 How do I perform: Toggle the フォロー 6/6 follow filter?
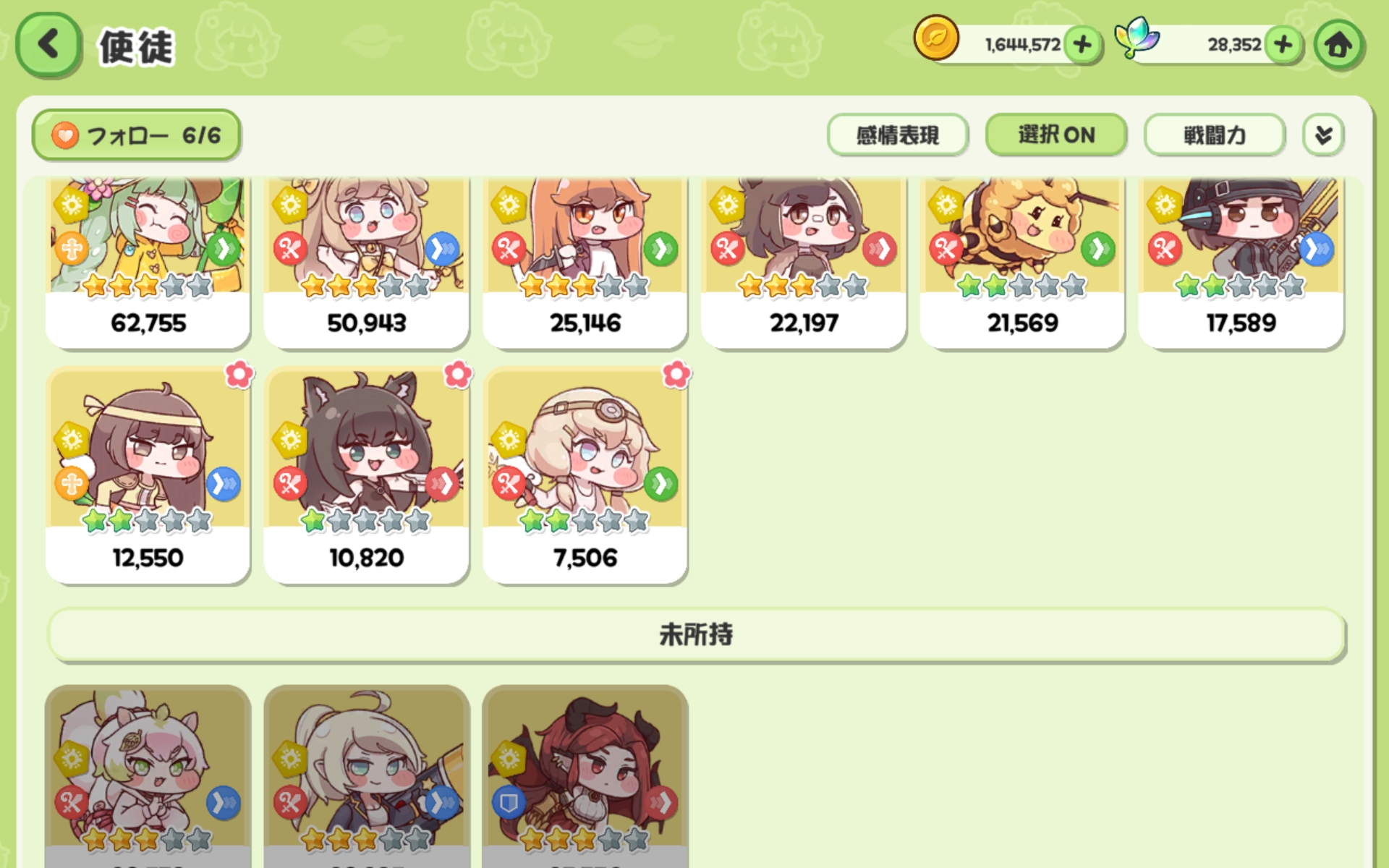(x=136, y=135)
